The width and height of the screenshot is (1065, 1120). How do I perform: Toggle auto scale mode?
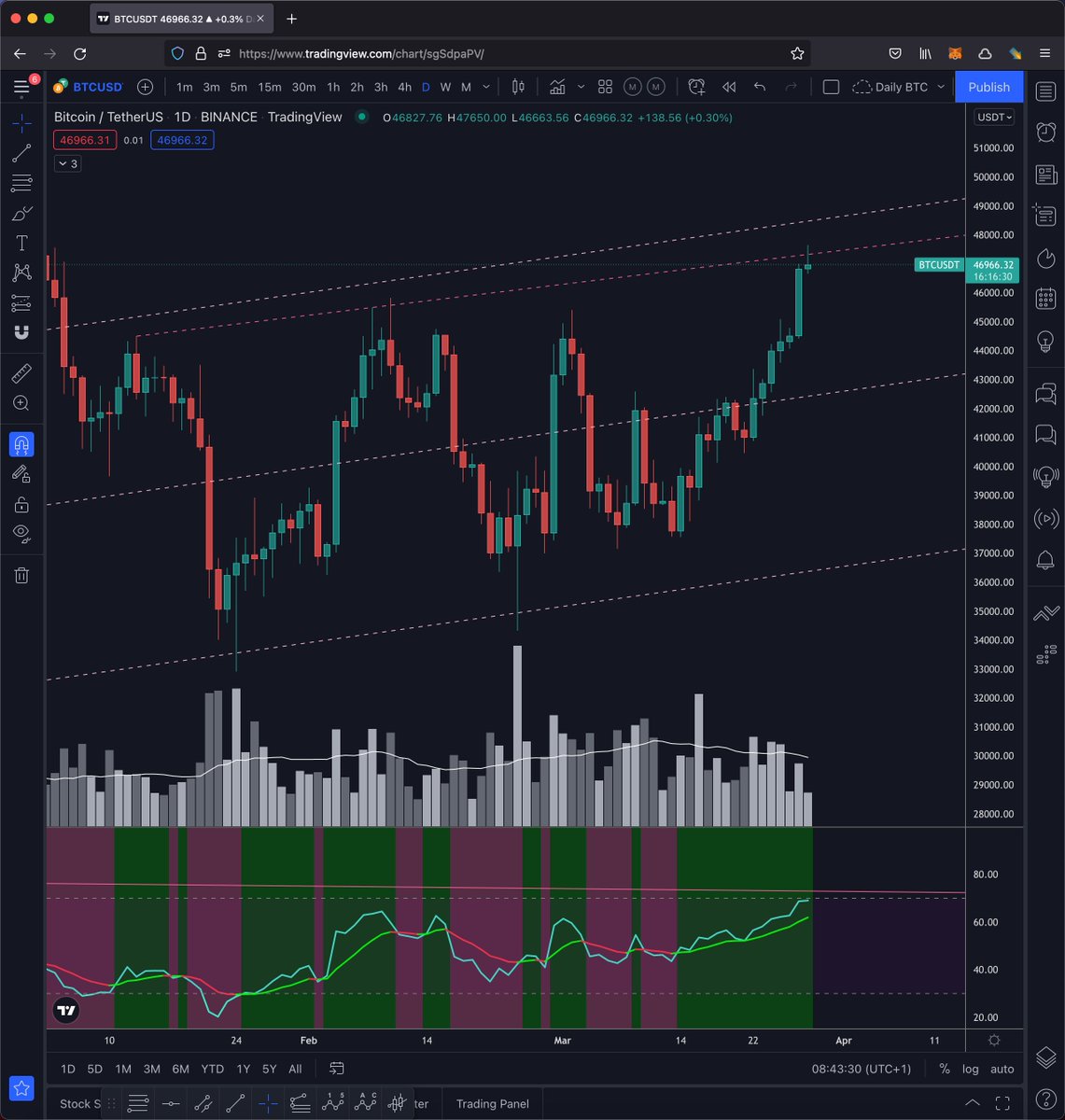1002,1069
